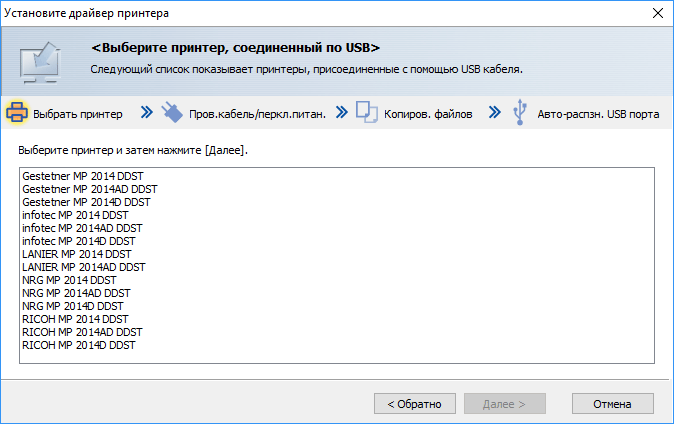Select LANIER MP 2014AD DDST entry

click(x=82, y=267)
